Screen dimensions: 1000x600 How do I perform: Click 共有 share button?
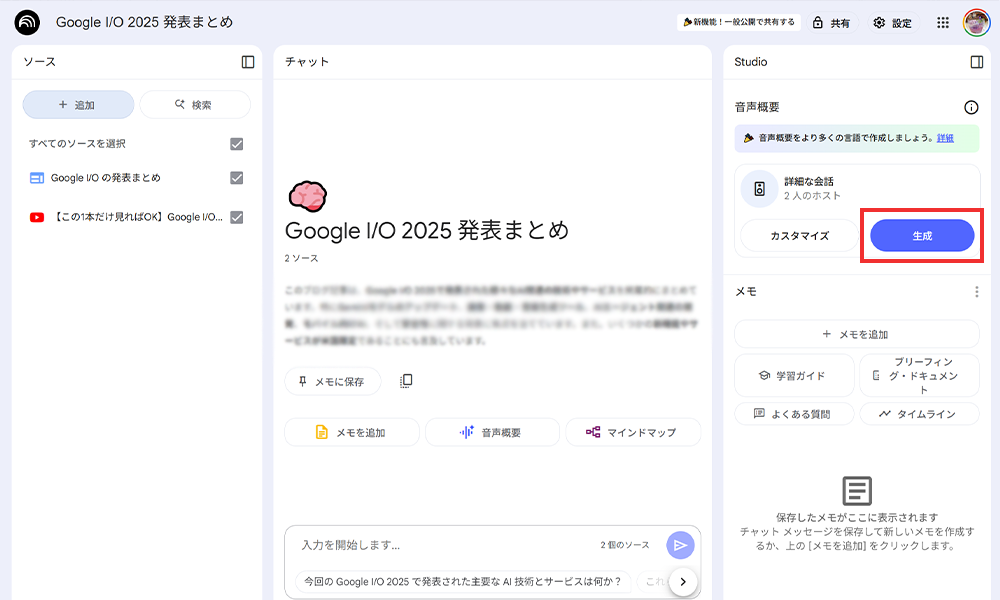[x=832, y=23]
